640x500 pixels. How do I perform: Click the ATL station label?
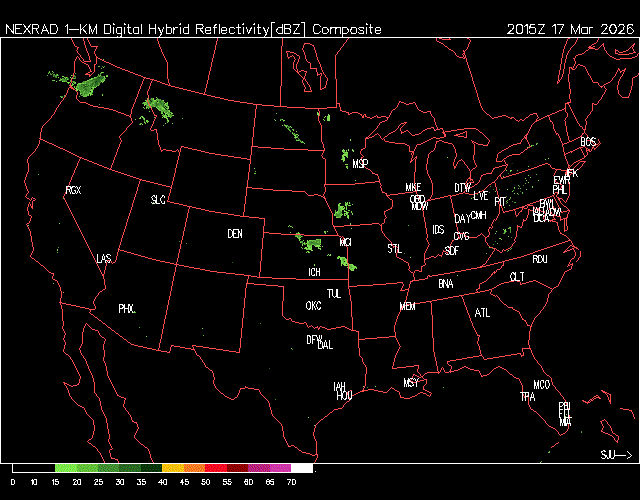click(483, 313)
